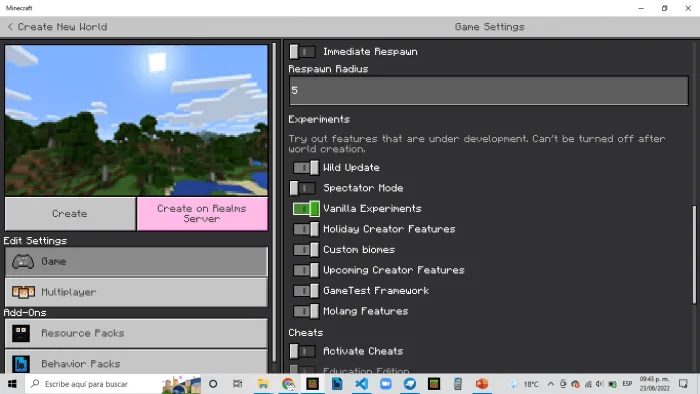Click the Multiplayer players icon

pos(23,292)
